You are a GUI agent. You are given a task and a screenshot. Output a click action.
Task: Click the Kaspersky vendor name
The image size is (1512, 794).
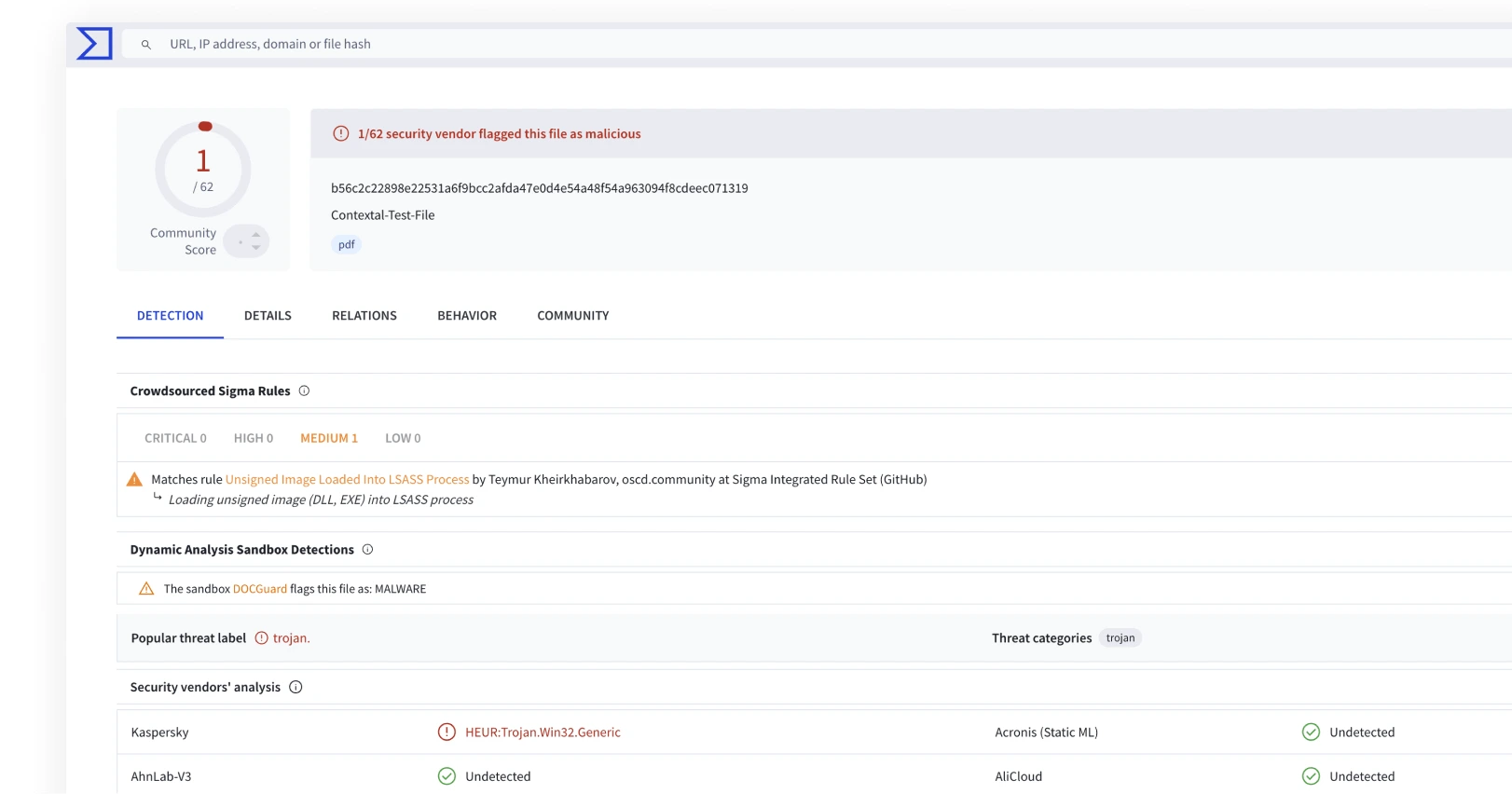coord(159,732)
